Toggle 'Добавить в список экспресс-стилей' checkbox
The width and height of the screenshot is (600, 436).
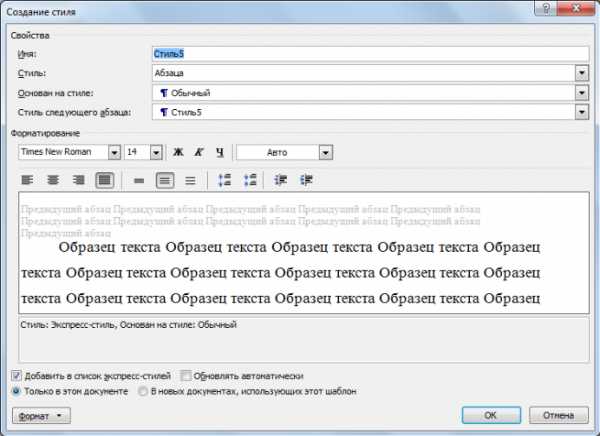17,376
